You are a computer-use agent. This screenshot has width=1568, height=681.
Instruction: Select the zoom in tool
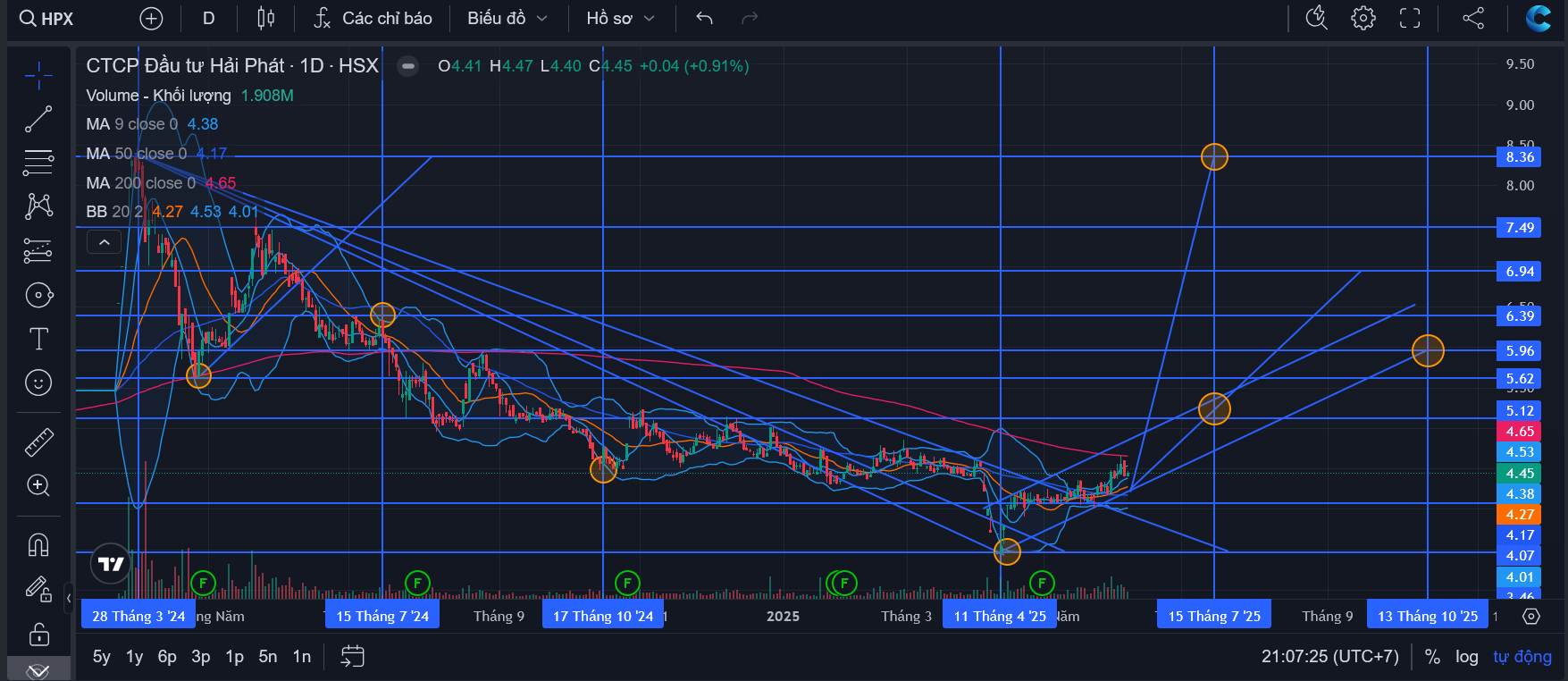point(38,485)
